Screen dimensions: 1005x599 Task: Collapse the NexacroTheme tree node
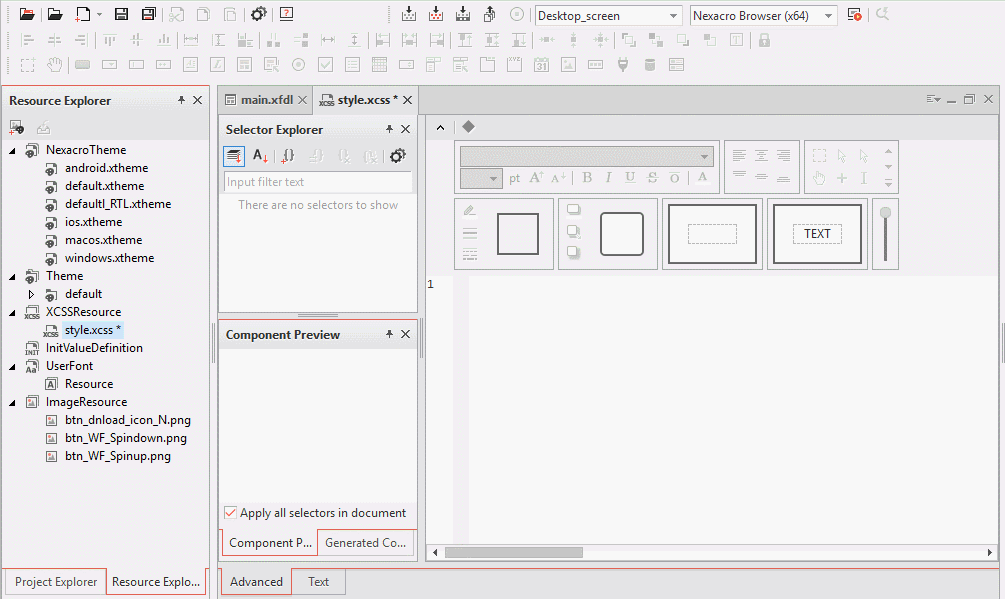(x=13, y=150)
